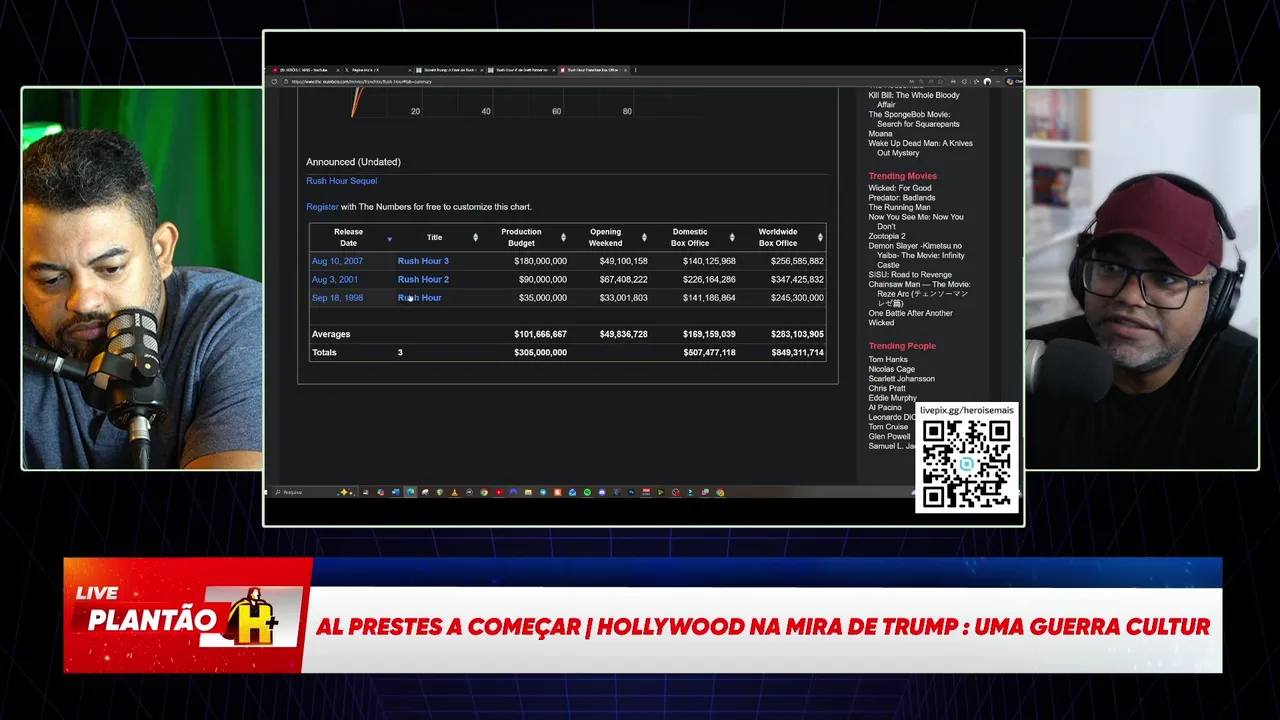Open Scarlett Johansson trending person link
Screen dimensions: 1280x720
[x=901, y=379]
